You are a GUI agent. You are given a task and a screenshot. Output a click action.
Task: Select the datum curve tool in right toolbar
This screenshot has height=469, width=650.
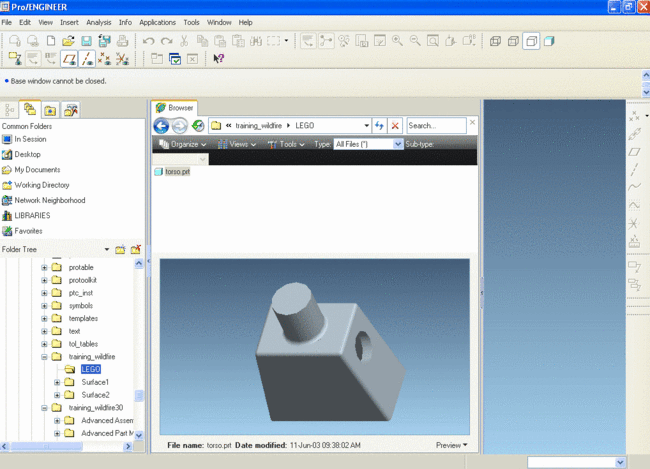[634, 187]
